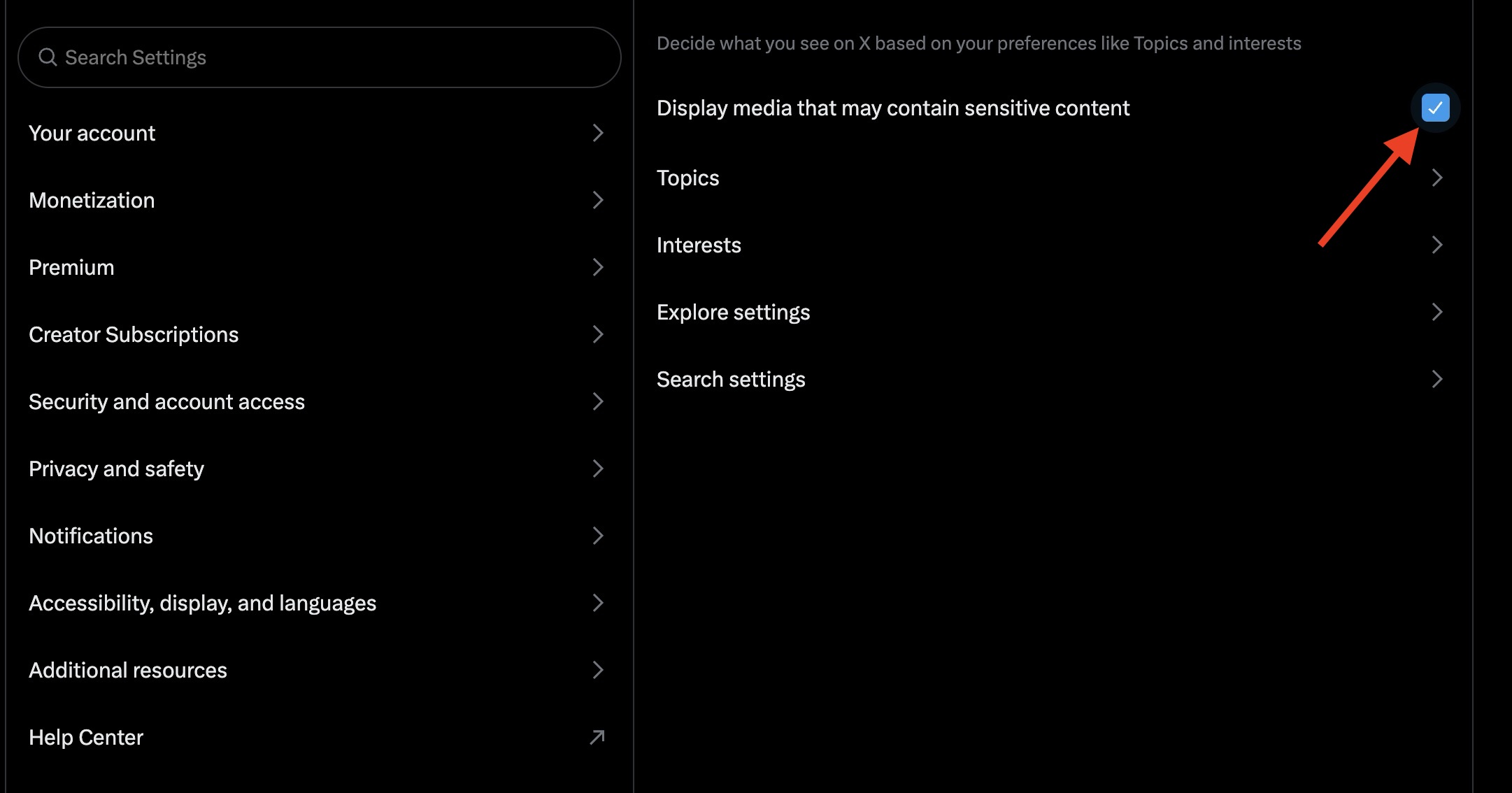Screen dimensions: 1512x793
Task: Select Privacy and safety
Action: pos(116,469)
